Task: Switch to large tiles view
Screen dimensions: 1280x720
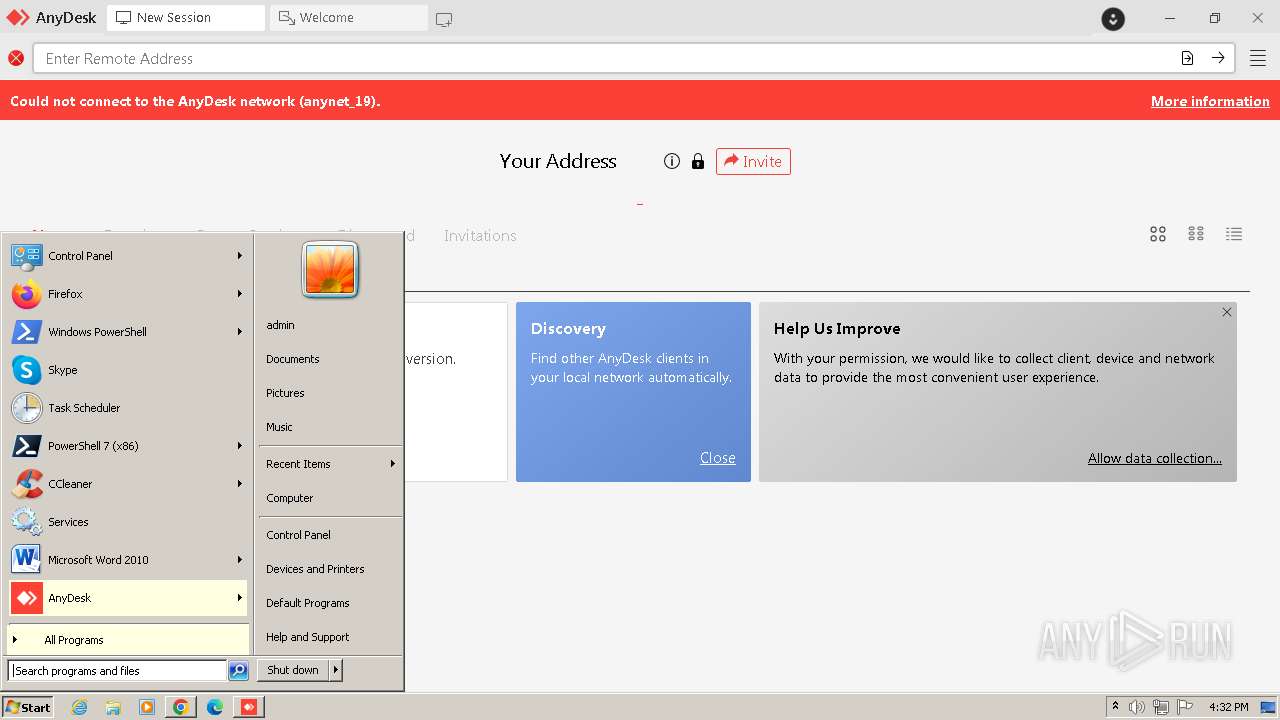Action: point(1158,234)
